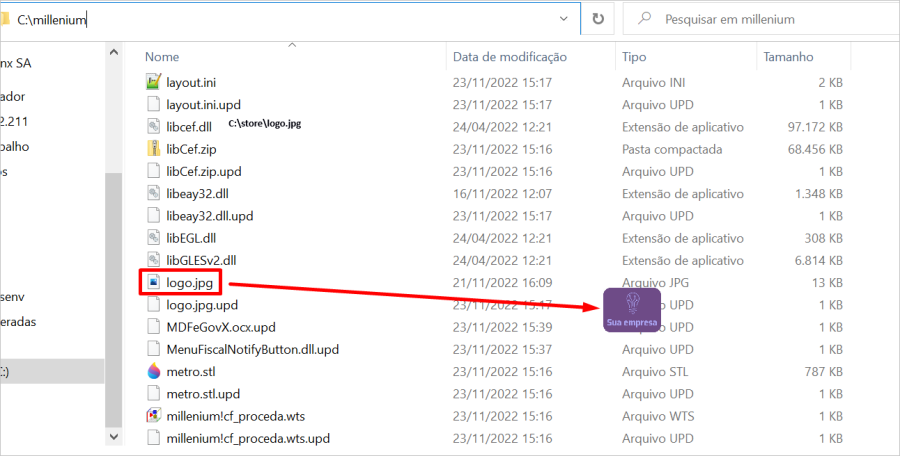The image size is (900, 456).
Task: Click the metro.stl colorful drop icon
Action: [153, 371]
